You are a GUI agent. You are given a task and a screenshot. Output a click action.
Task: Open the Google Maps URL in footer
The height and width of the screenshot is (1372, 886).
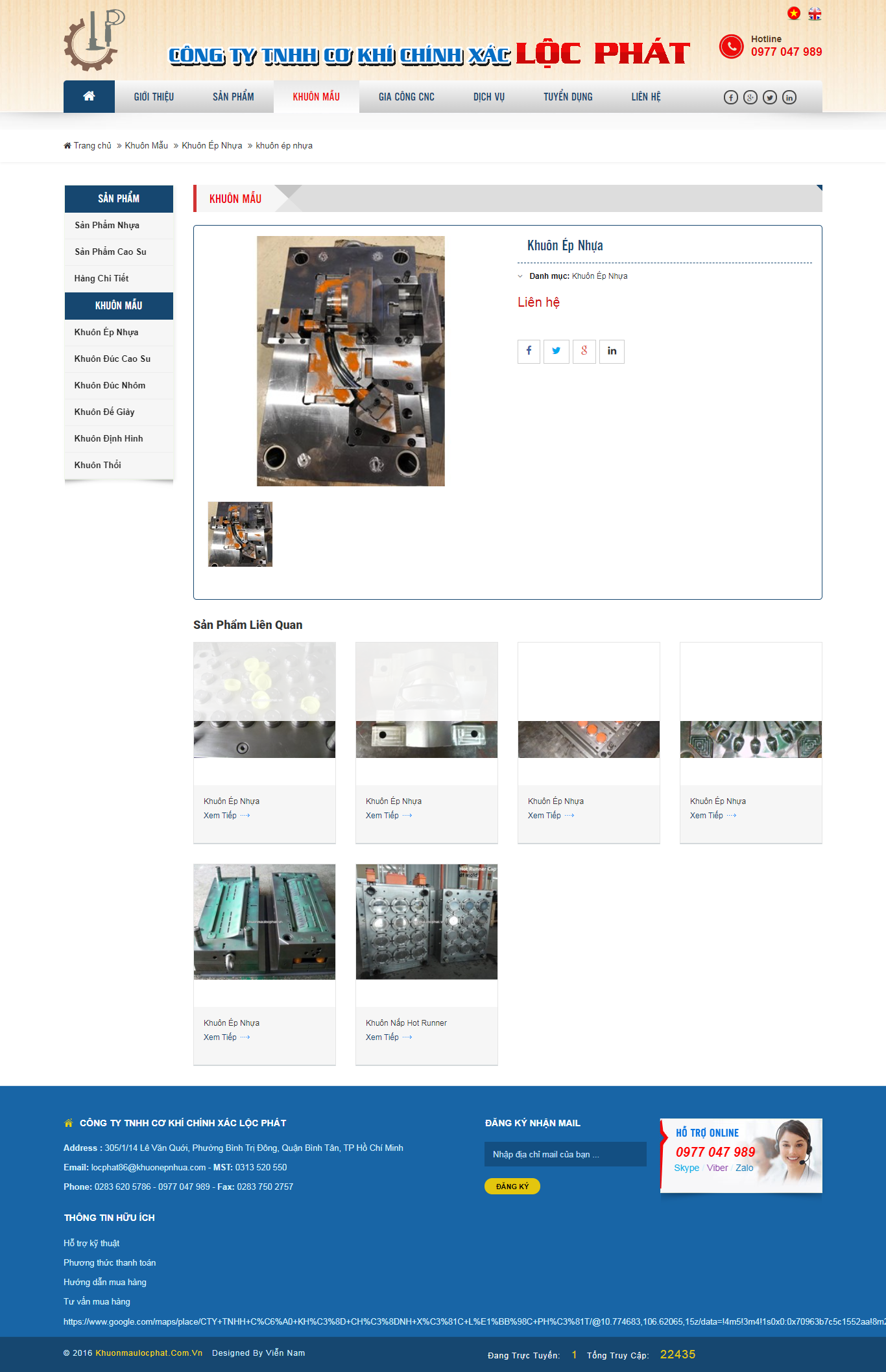[x=475, y=1321]
